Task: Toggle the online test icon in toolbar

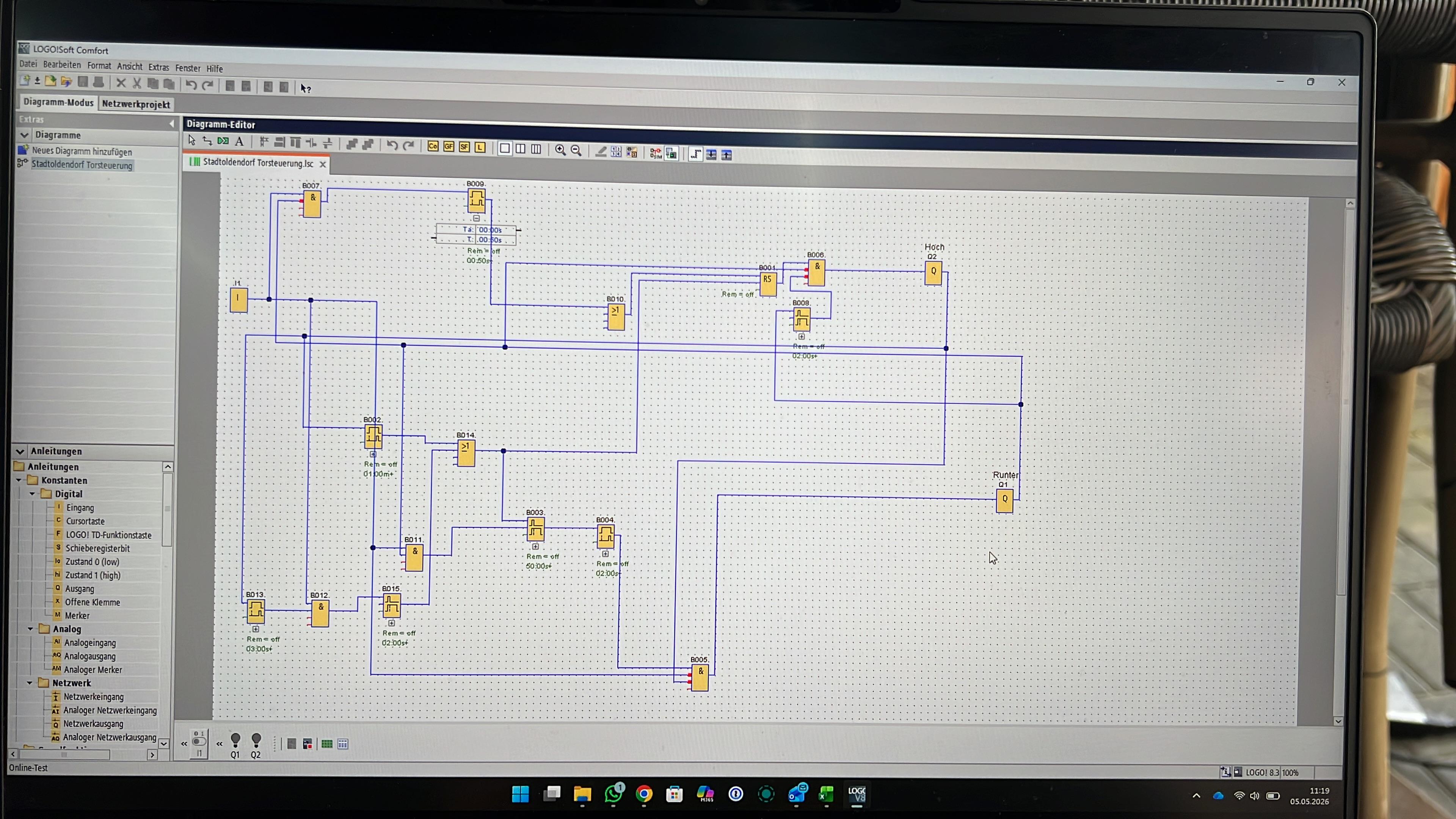Action: (672, 153)
